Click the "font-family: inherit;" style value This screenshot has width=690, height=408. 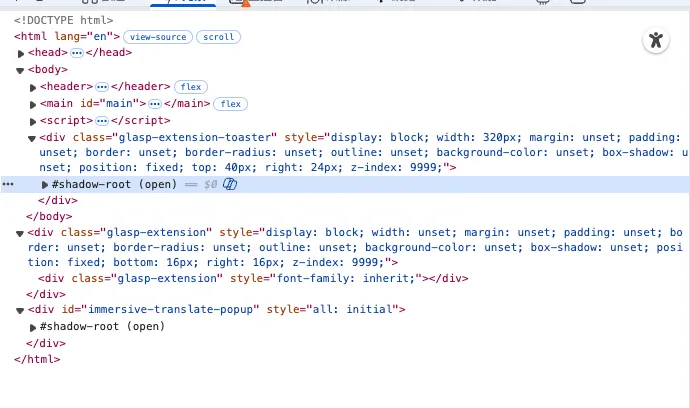(346, 279)
